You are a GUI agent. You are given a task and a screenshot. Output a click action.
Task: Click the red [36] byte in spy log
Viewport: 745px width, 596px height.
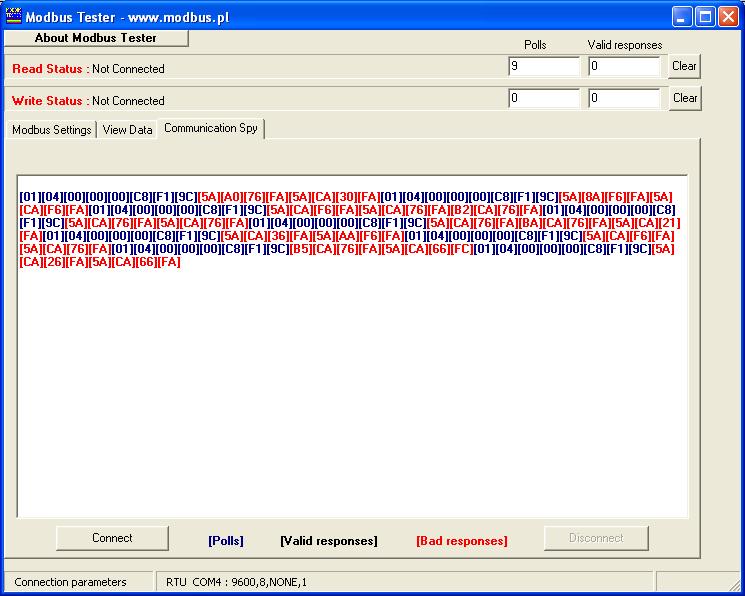278,236
